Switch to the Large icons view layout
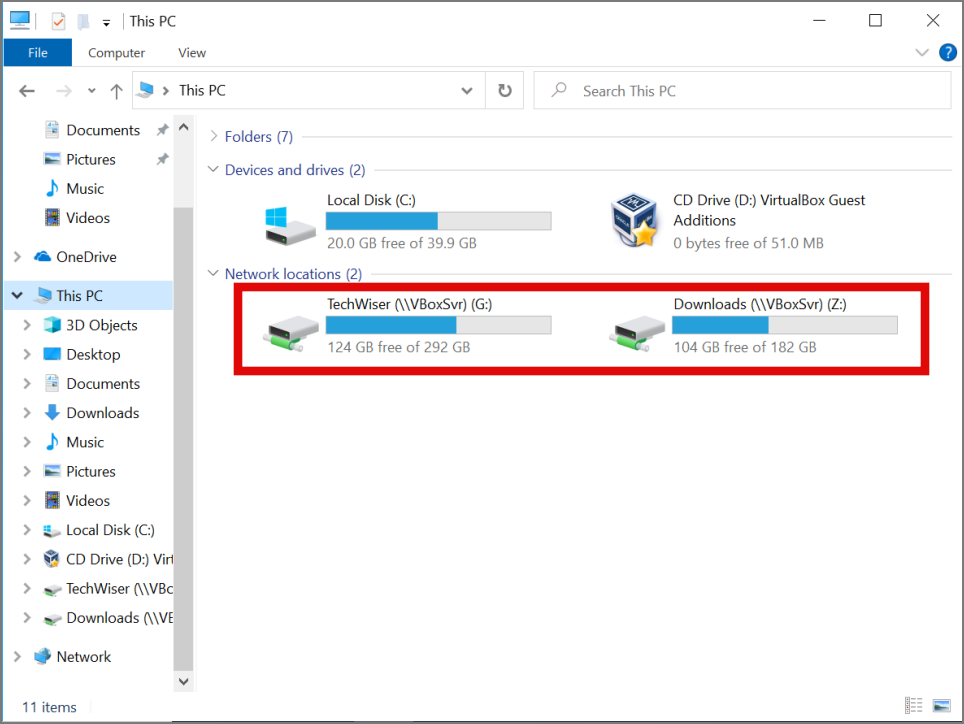This screenshot has height=724, width=964. (x=941, y=706)
